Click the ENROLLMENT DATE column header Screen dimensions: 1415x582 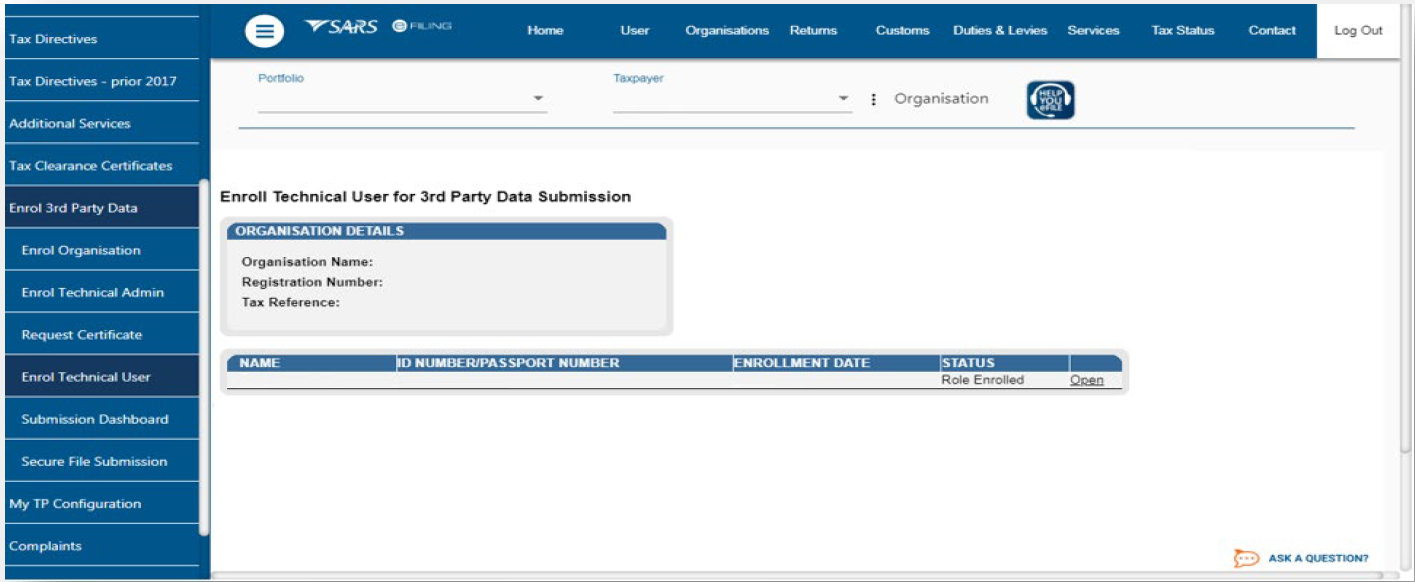pos(802,363)
